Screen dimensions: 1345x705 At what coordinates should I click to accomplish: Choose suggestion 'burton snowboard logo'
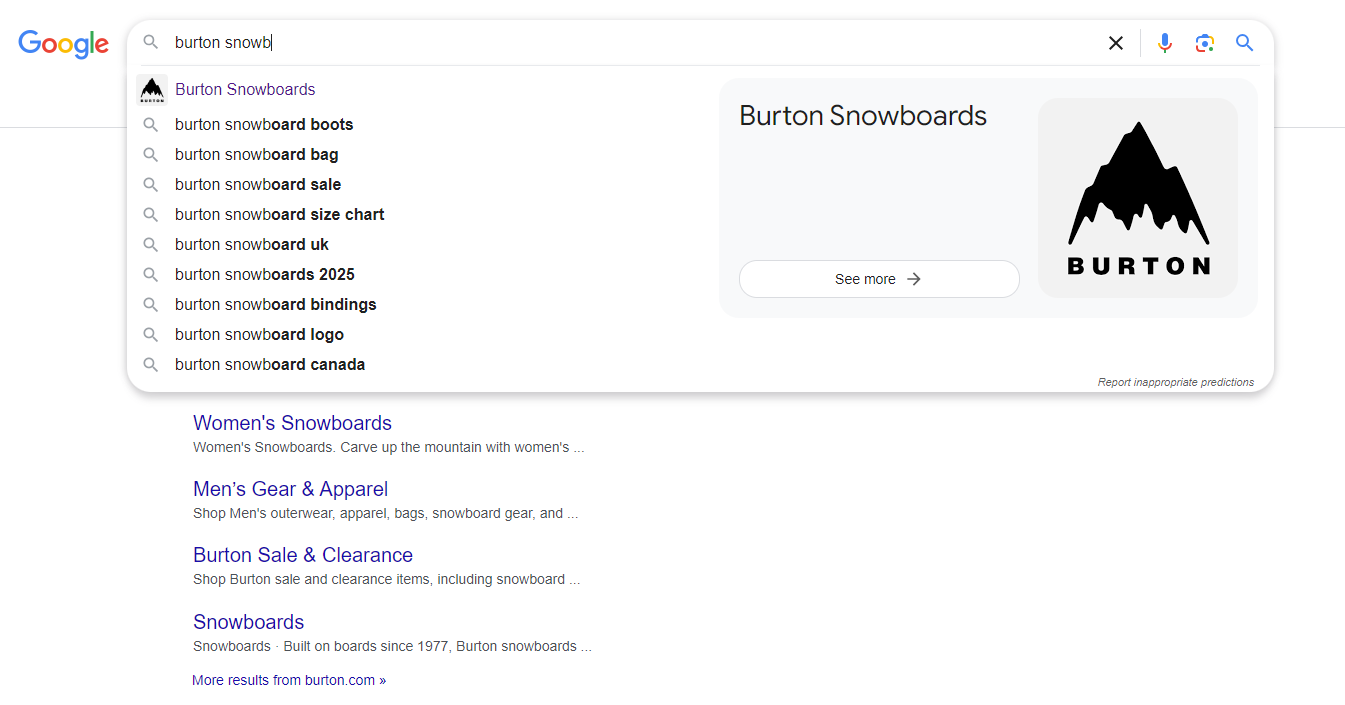(x=260, y=335)
